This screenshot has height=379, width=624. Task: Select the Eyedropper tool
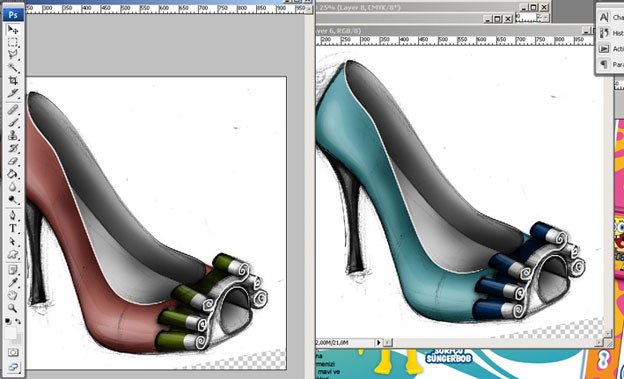(x=13, y=283)
